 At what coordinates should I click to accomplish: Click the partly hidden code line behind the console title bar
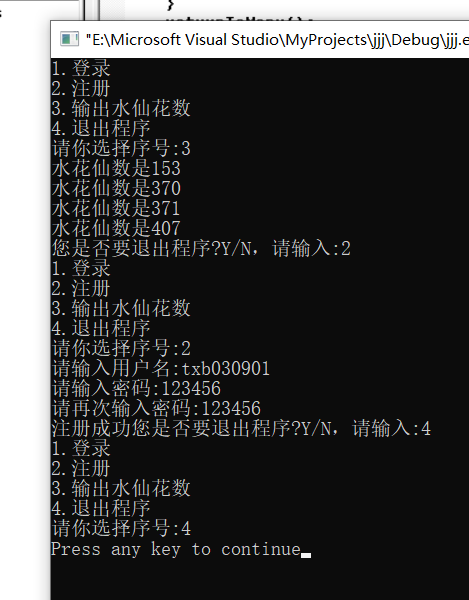click(240, 18)
